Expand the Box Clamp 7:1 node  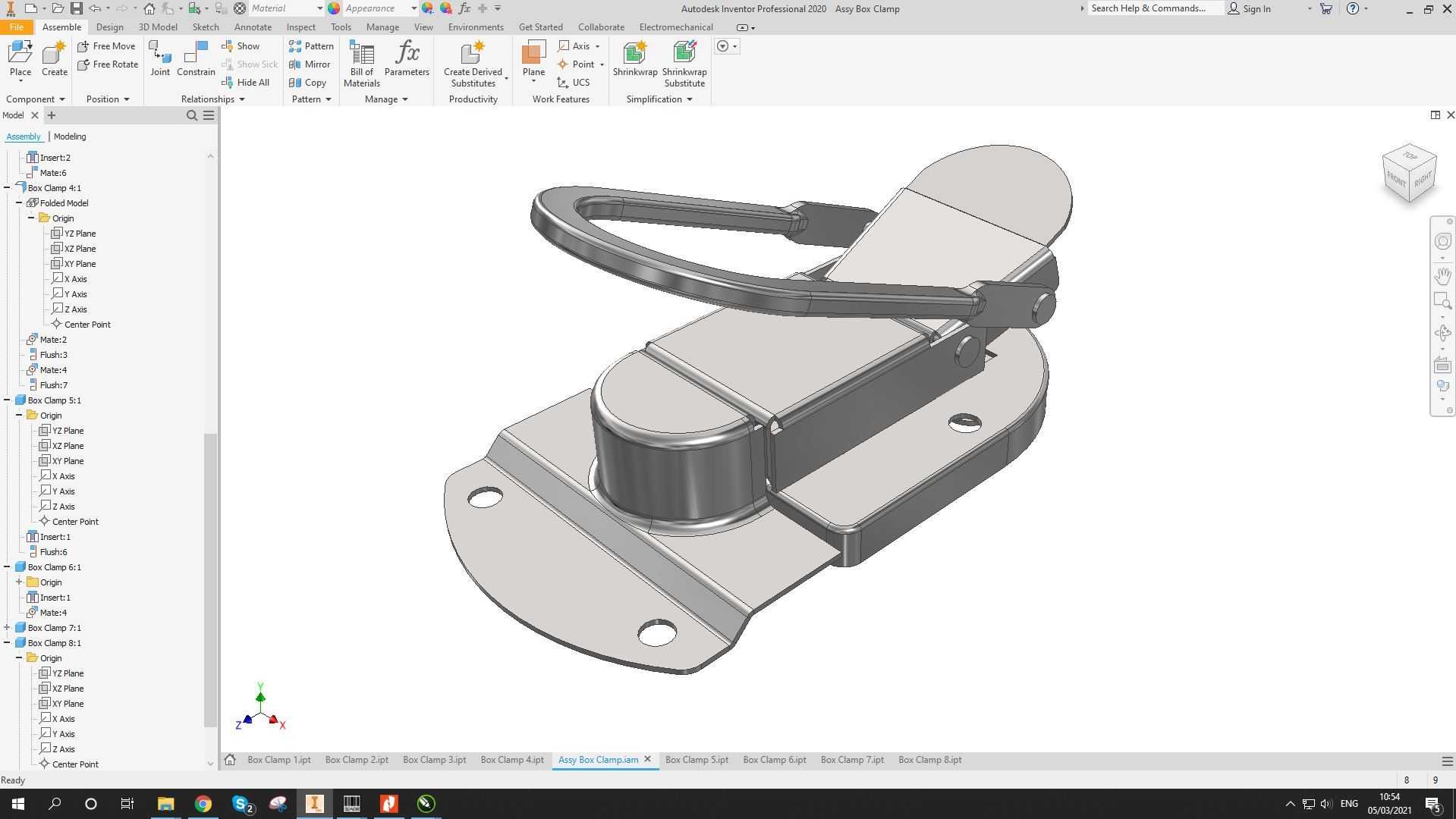[x=7, y=628]
